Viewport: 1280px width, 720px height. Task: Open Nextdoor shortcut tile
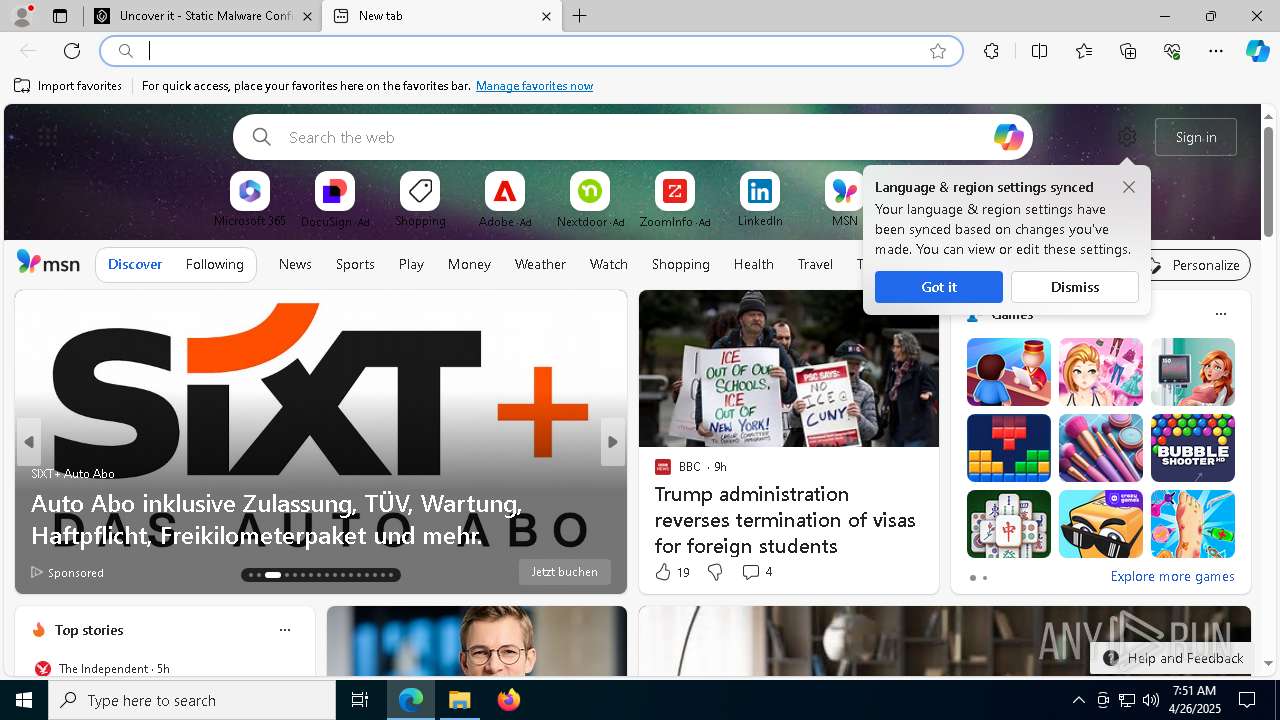click(590, 200)
